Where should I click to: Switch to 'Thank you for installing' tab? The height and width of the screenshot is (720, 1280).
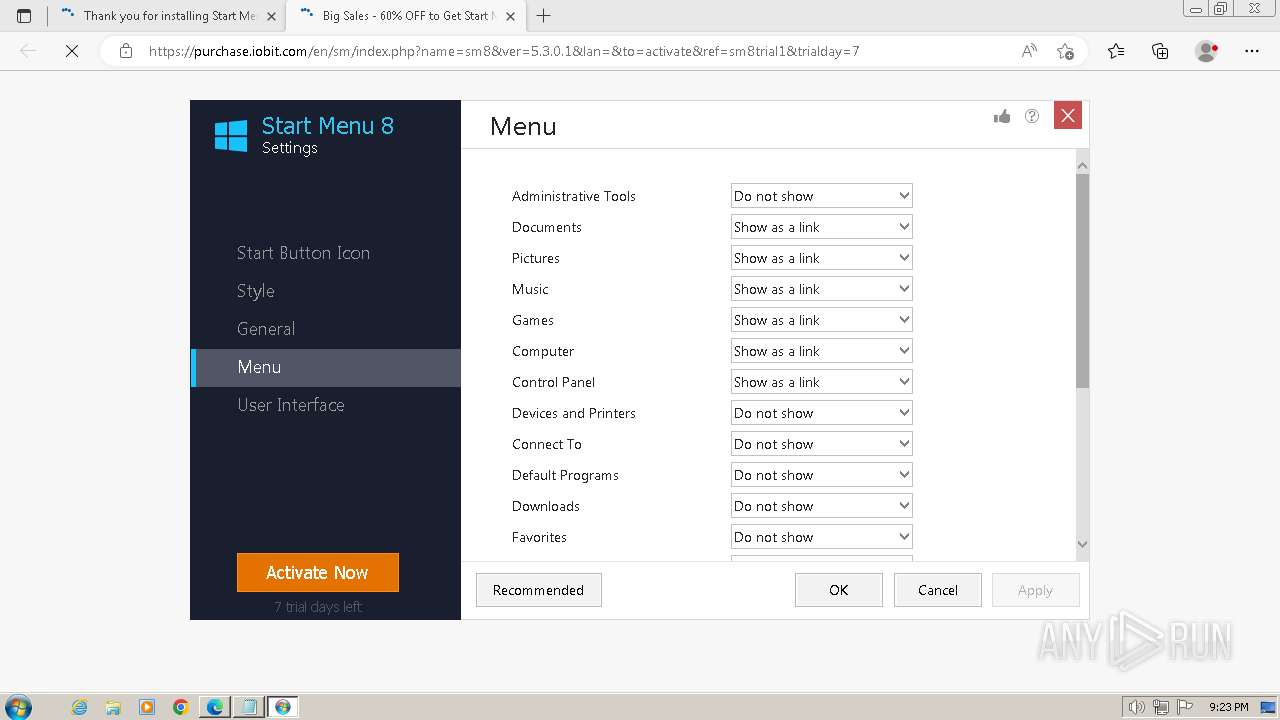pos(166,16)
